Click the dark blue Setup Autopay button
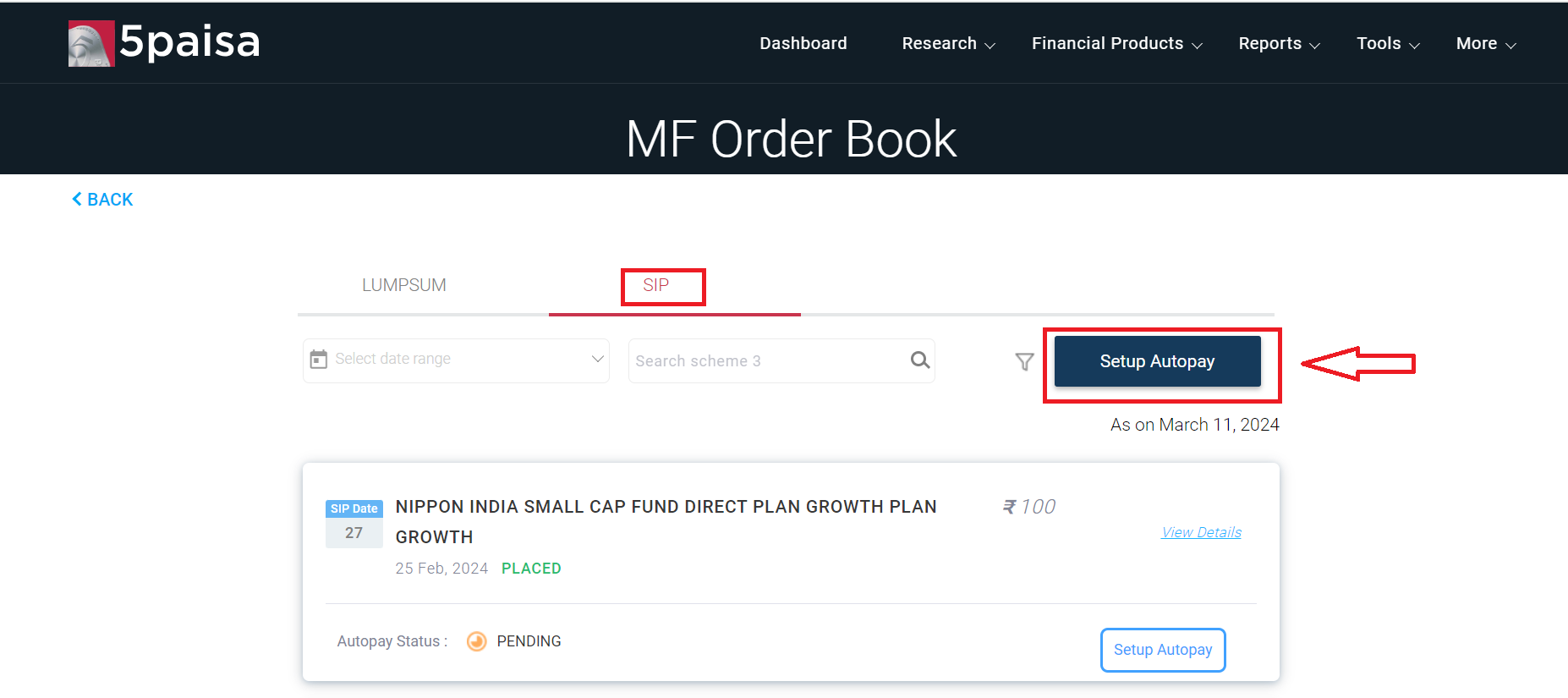This screenshot has height=698, width=1568. point(1157,361)
